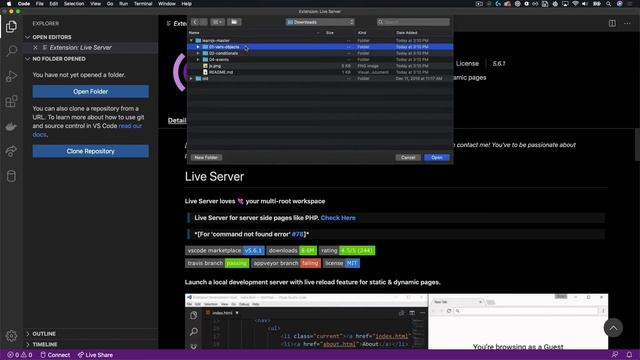Click the vscode marketplace version badge

pos(224,251)
